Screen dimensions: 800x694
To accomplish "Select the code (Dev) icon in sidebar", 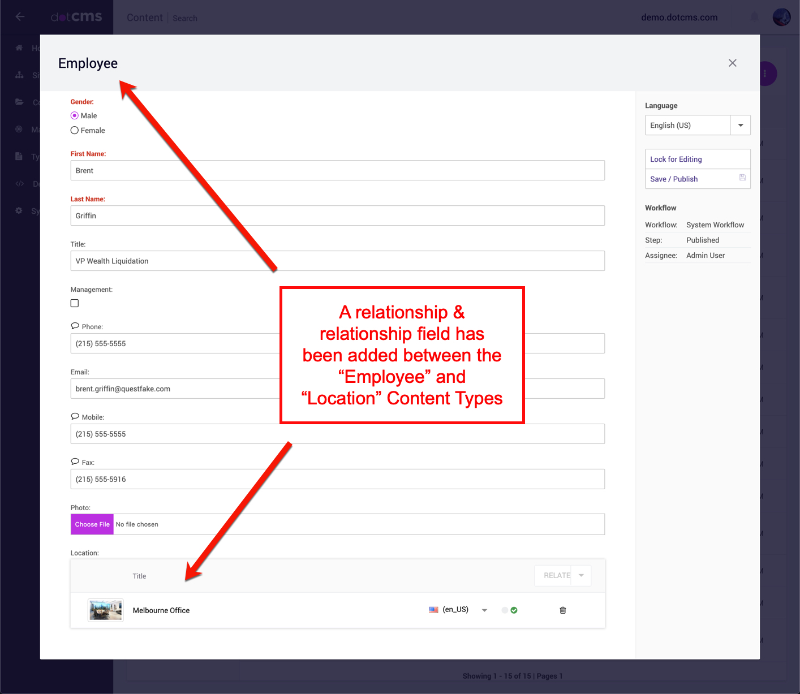I will 18,183.
